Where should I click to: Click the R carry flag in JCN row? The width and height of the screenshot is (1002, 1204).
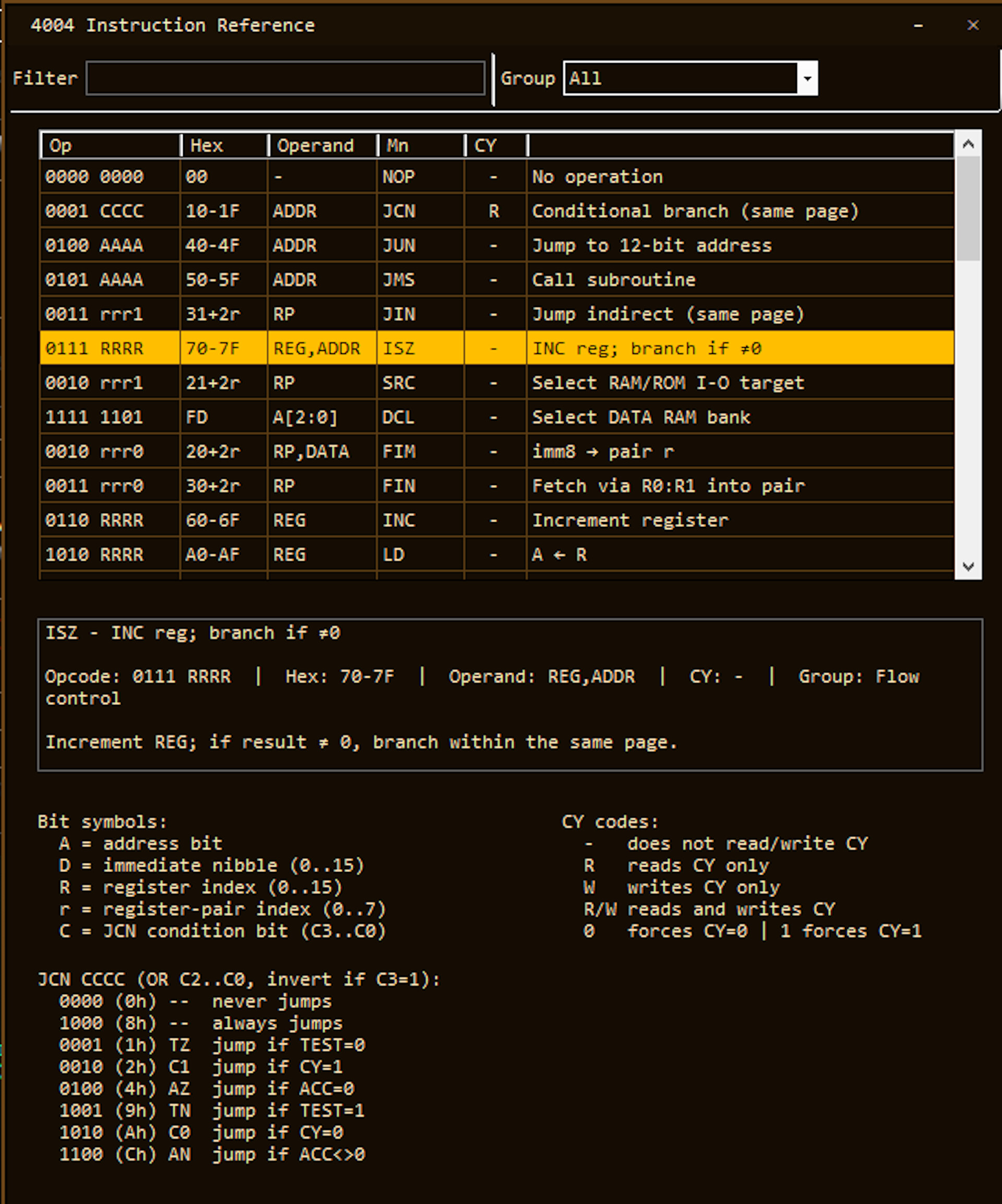click(495, 211)
